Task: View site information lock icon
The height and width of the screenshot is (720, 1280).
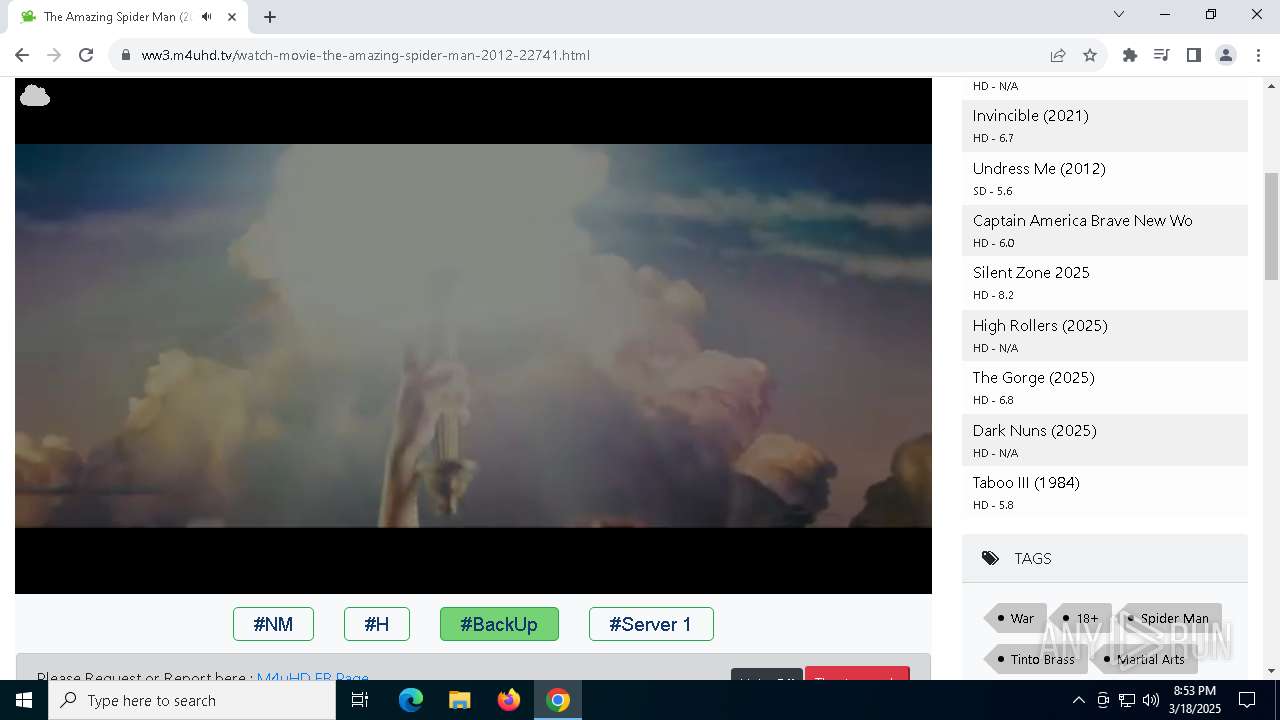Action: [x=126, y=55]
